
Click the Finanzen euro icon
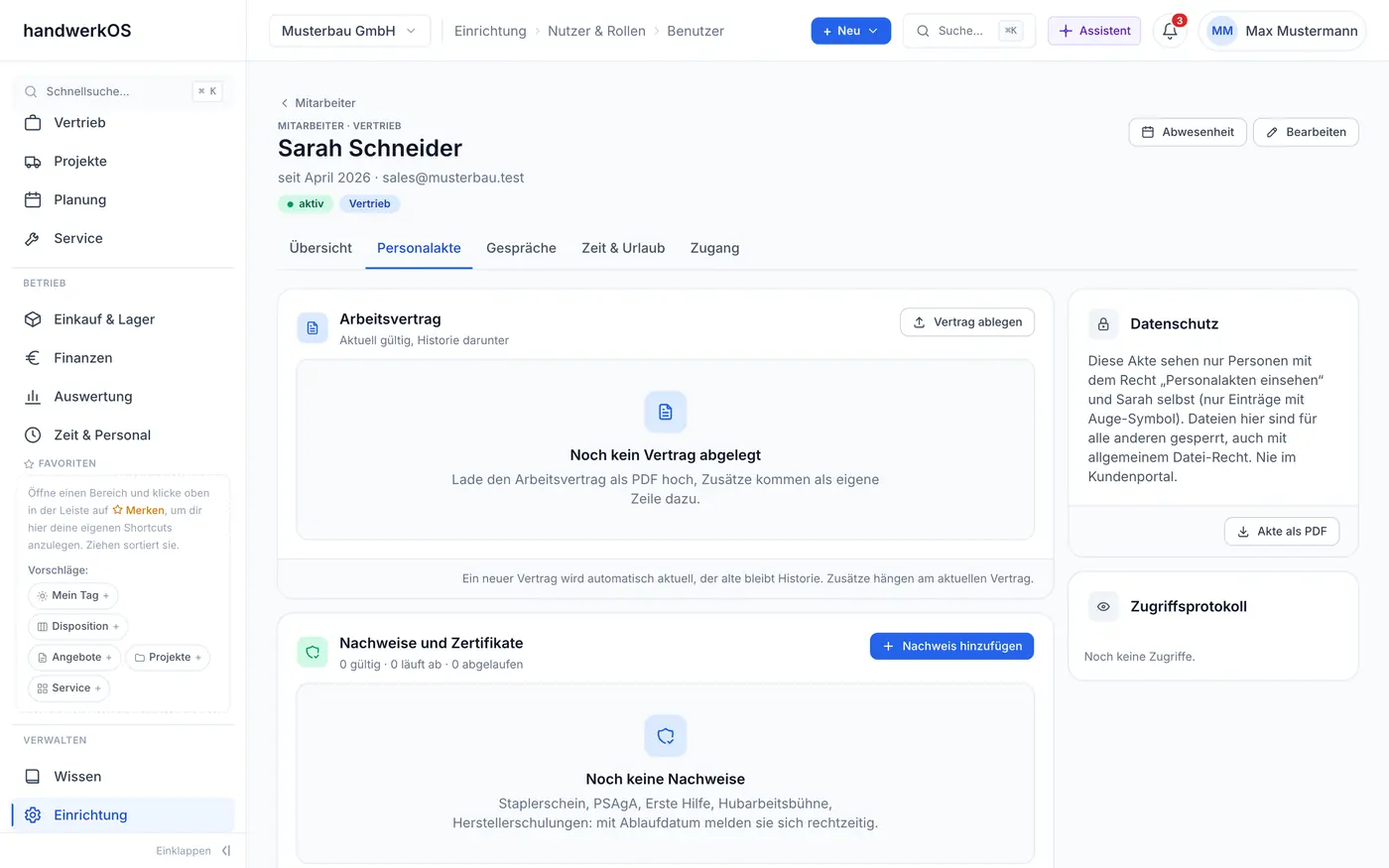[x=33, y=358]
